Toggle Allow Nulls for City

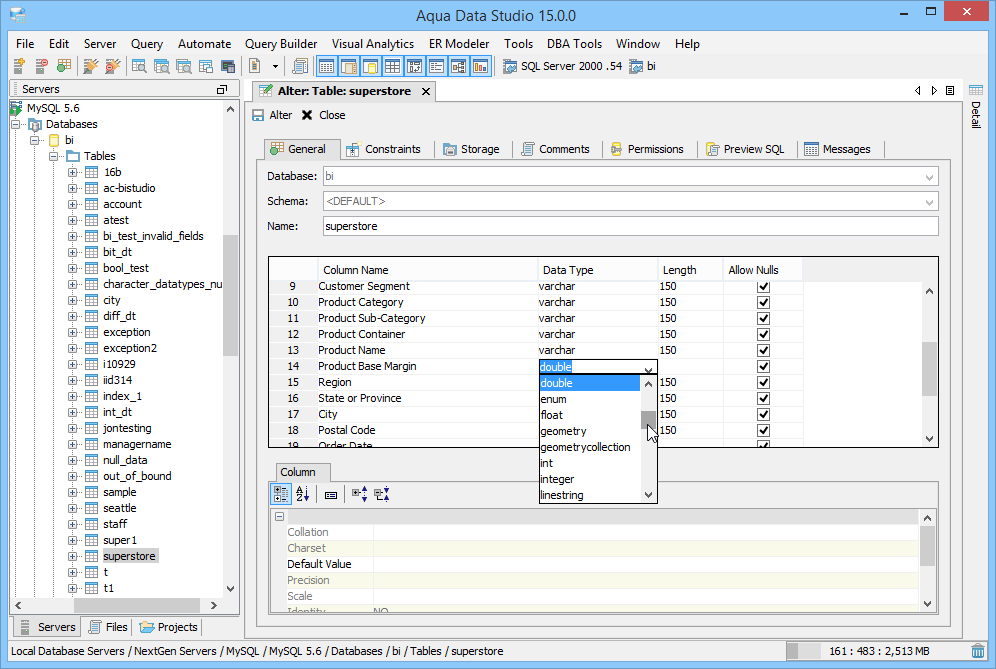click(764, 414)
